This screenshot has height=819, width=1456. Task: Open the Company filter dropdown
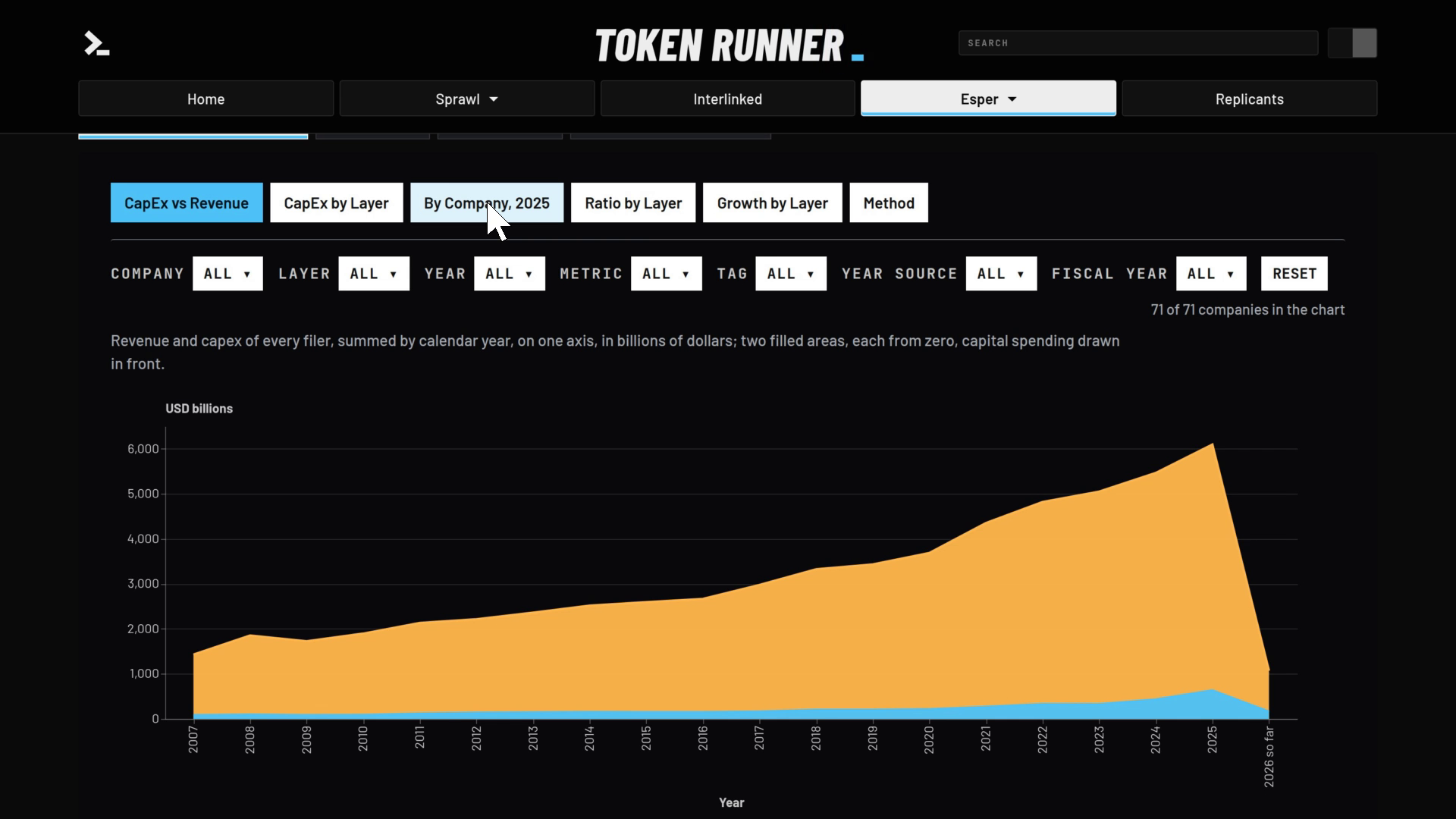(x=227, y=274)
